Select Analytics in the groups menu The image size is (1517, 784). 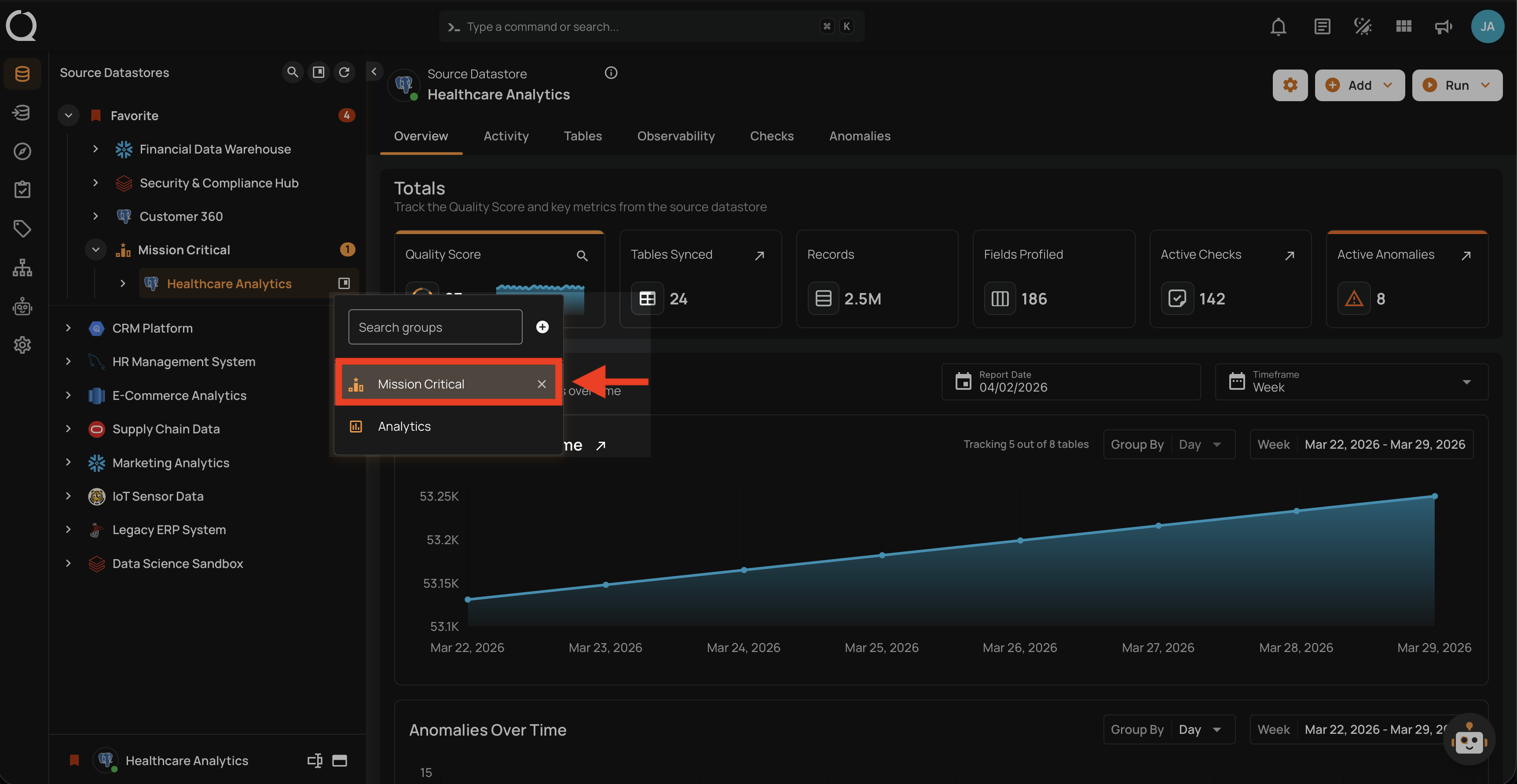[404, 426]
